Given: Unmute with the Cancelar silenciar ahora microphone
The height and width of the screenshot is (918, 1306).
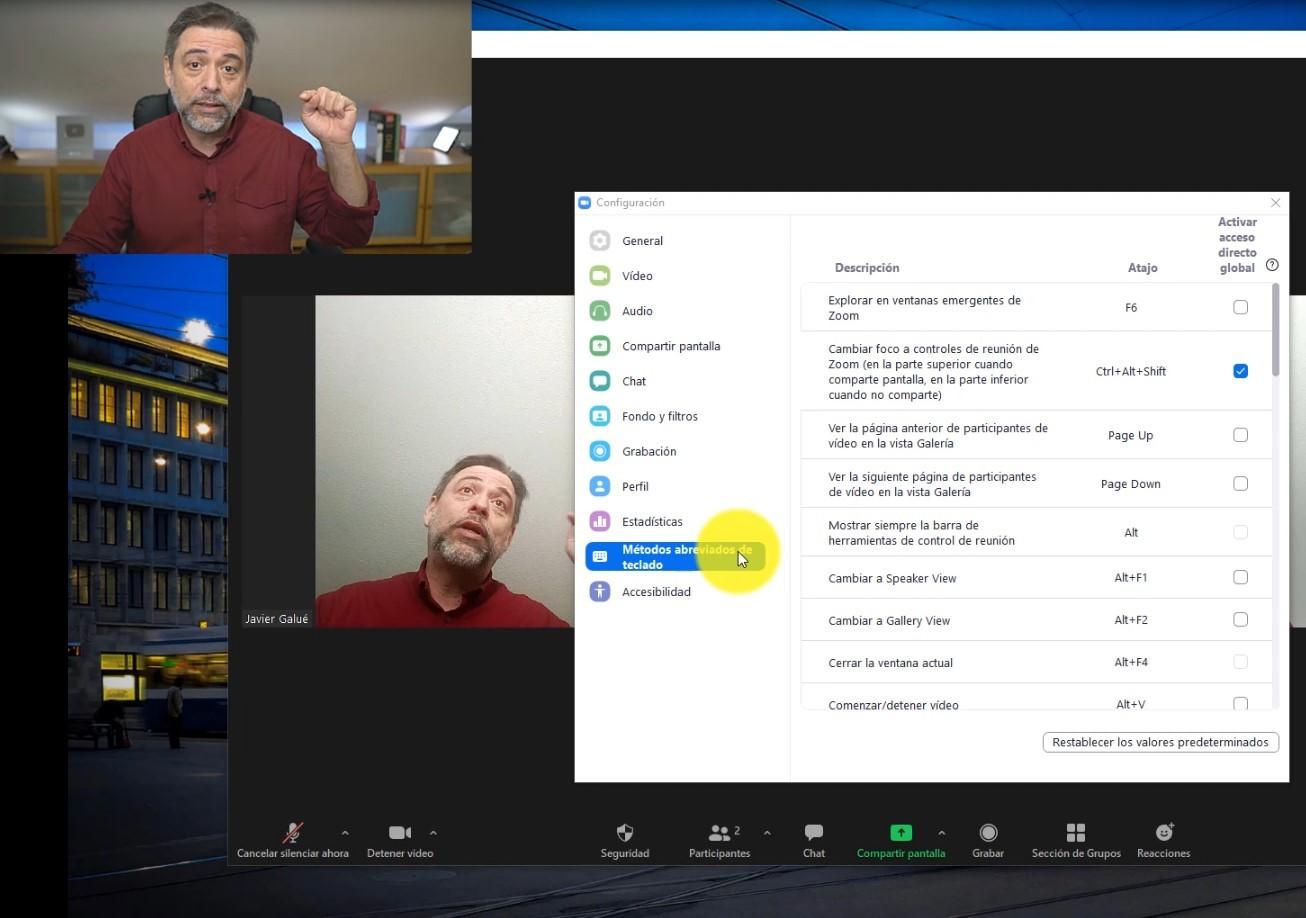Looking at the screenshot, I should (x=293, y=833).
